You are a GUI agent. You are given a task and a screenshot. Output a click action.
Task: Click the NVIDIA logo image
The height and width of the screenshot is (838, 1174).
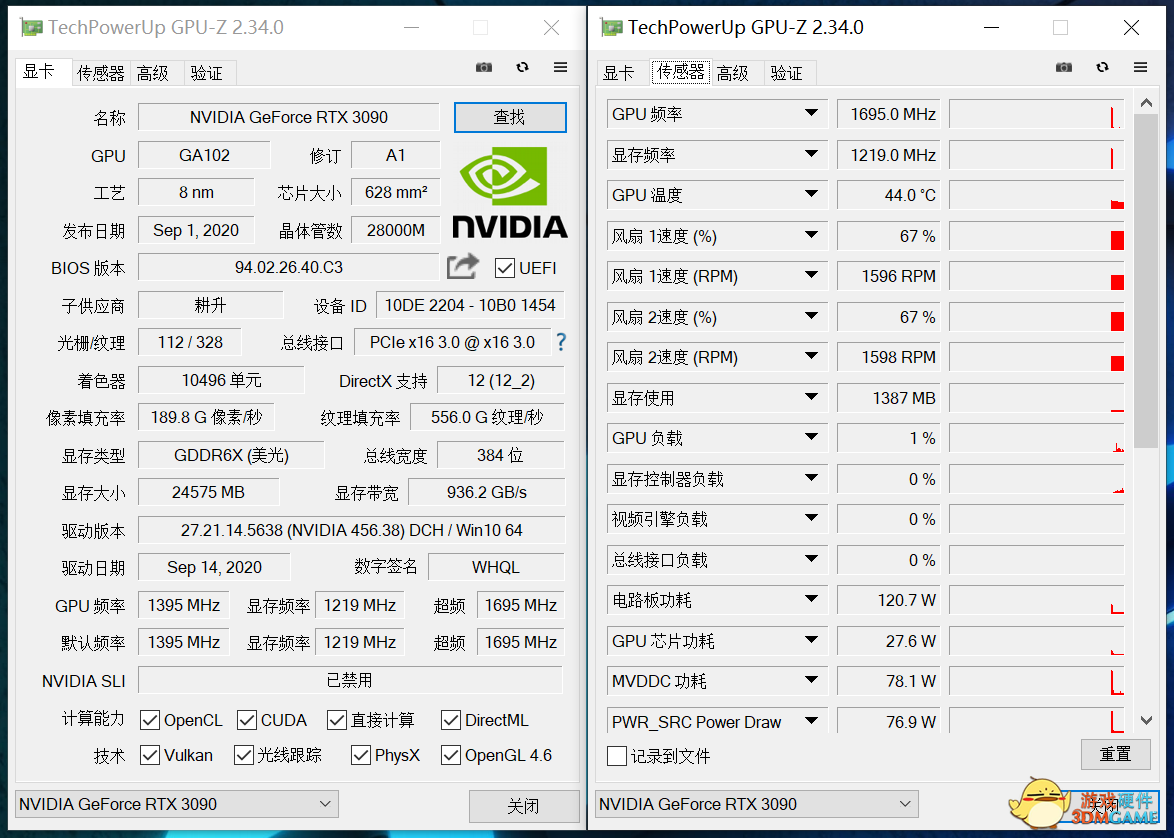[510, 192]
